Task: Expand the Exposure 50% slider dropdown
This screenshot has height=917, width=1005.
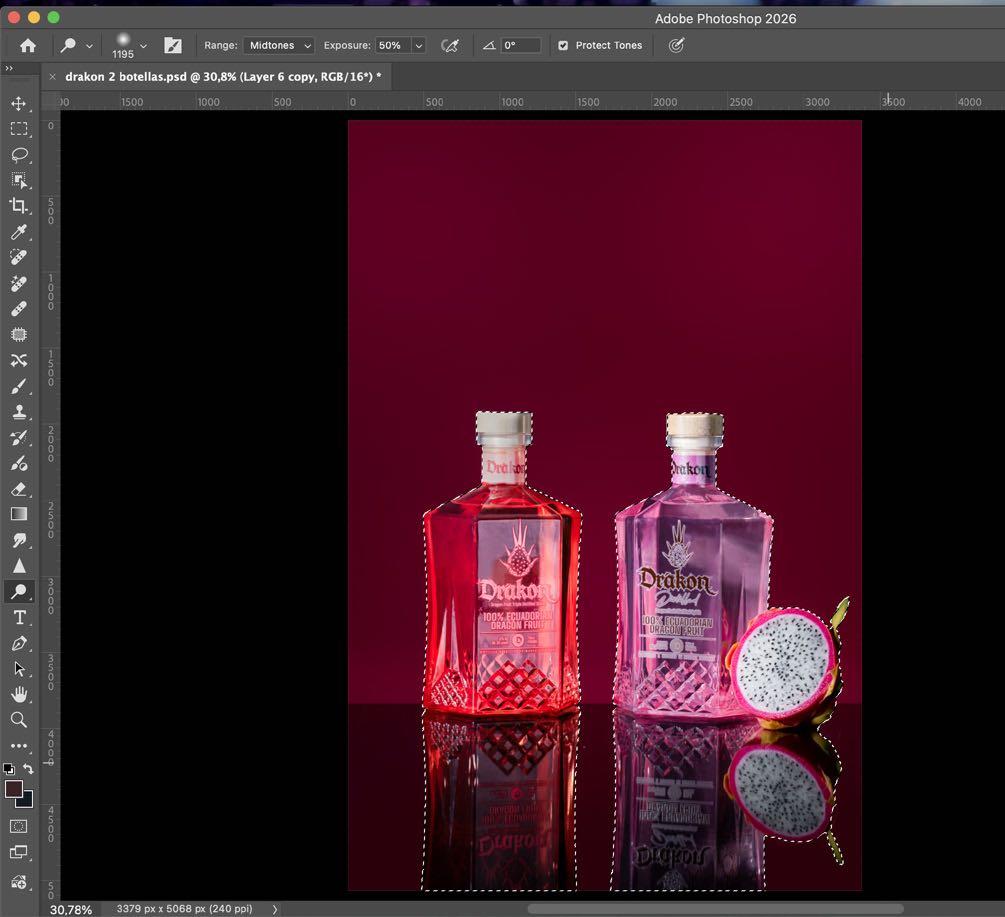Action: (x=418, y=45)
